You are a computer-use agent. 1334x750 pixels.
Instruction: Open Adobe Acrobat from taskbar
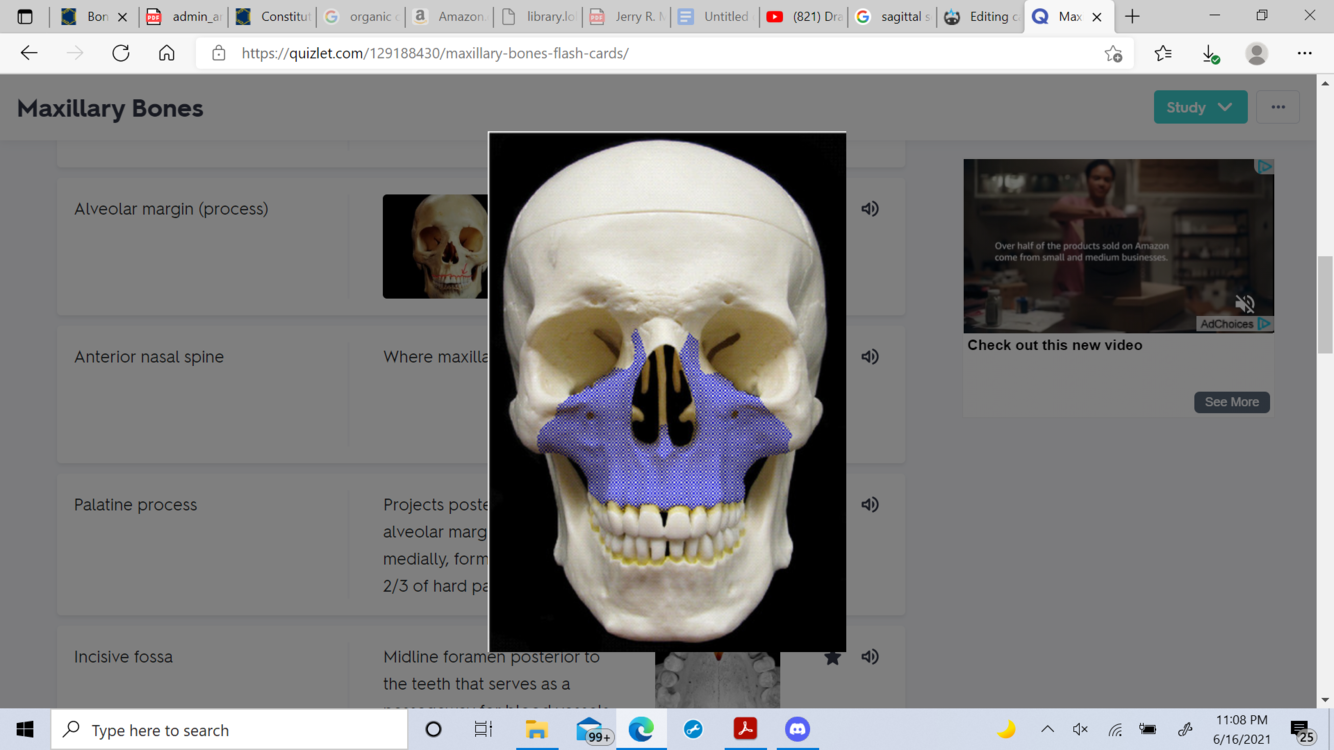[745, 730]
